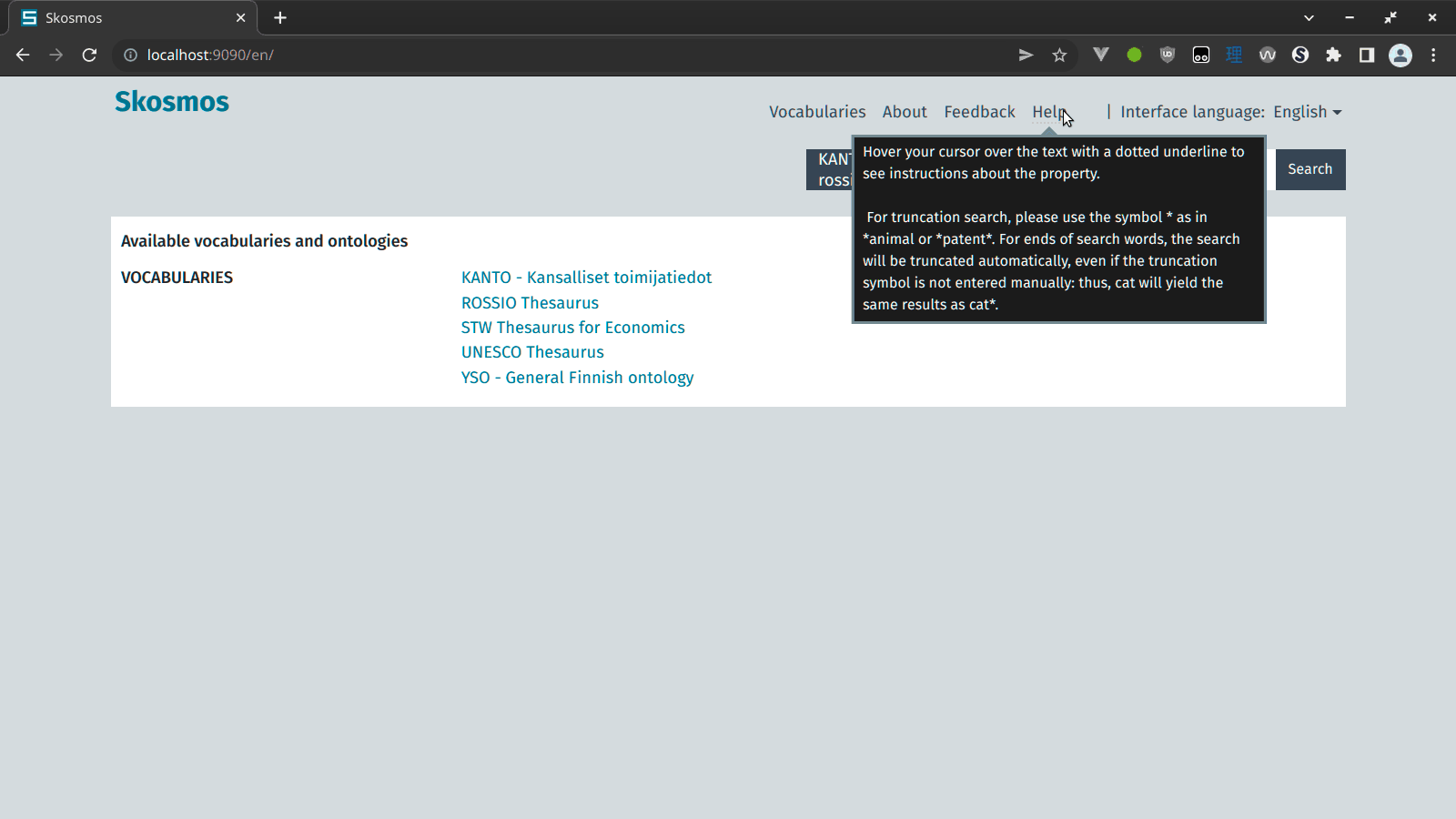The image size is (1456, 819).
Task: Reload the current page
Action: pos(89,55)
